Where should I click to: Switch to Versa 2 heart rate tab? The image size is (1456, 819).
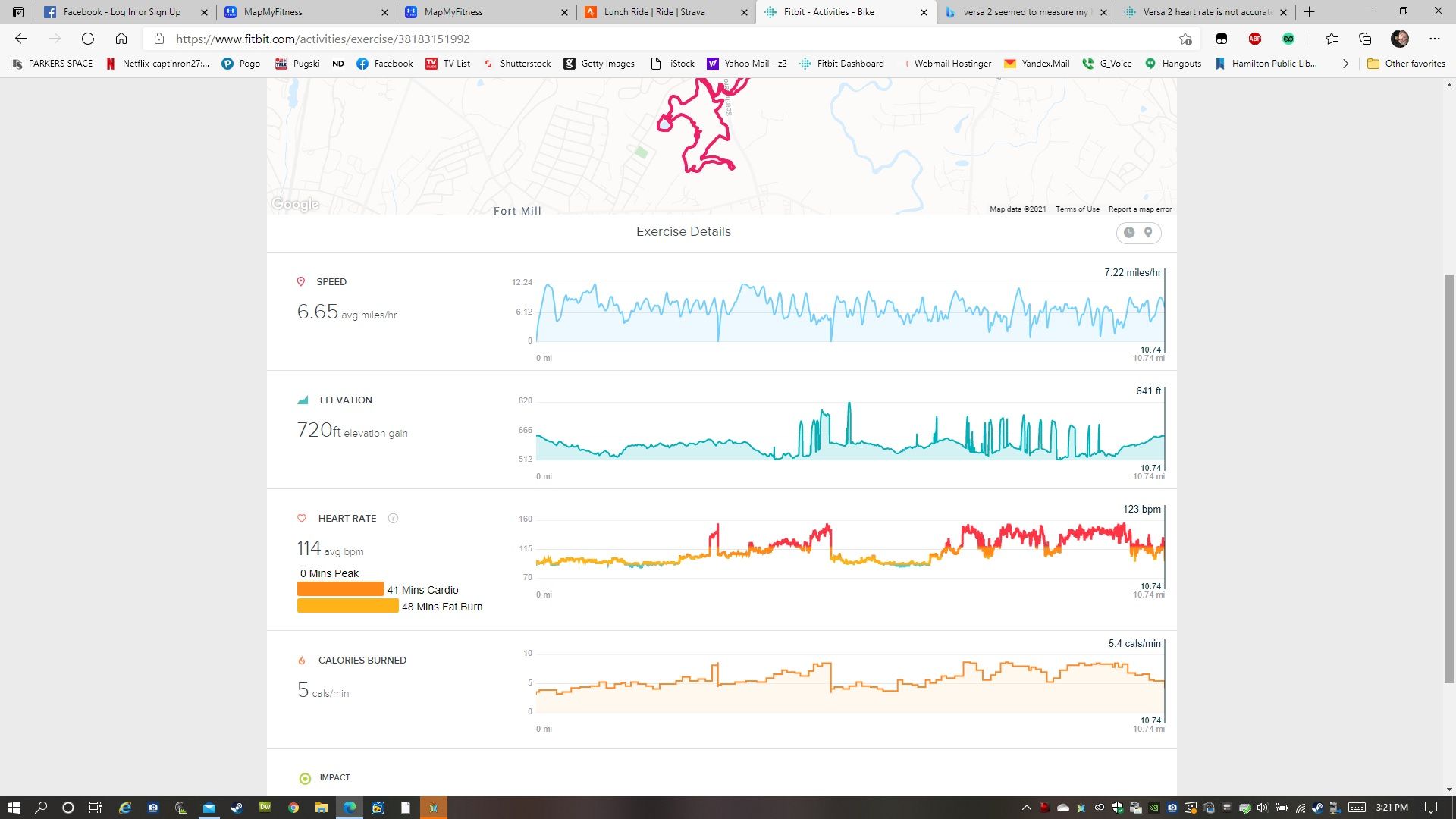click(1206, 12)
